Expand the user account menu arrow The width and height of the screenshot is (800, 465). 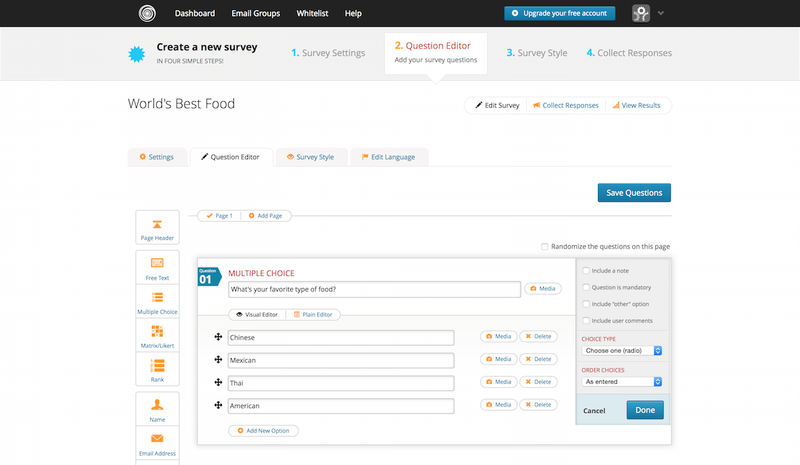pyautogui.click(x=661, y=14)
